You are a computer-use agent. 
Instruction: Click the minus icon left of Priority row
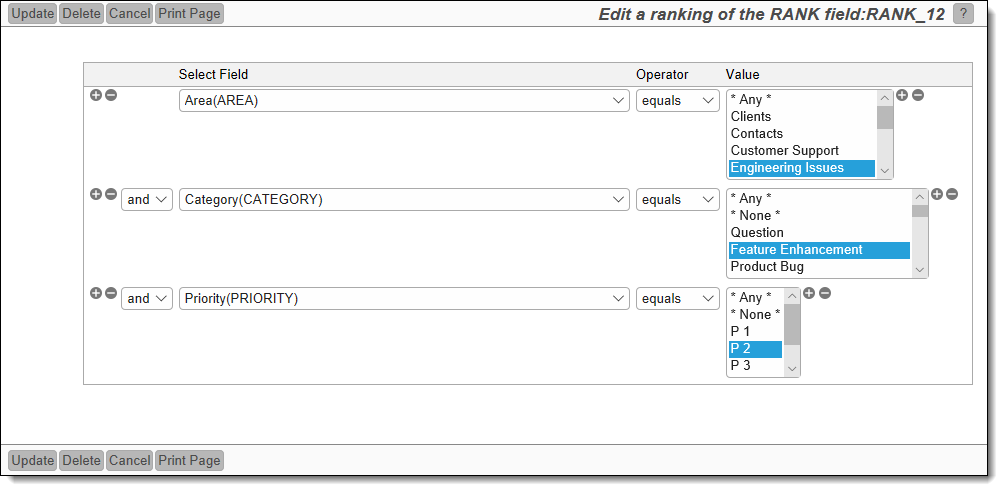tap(111, 293)
